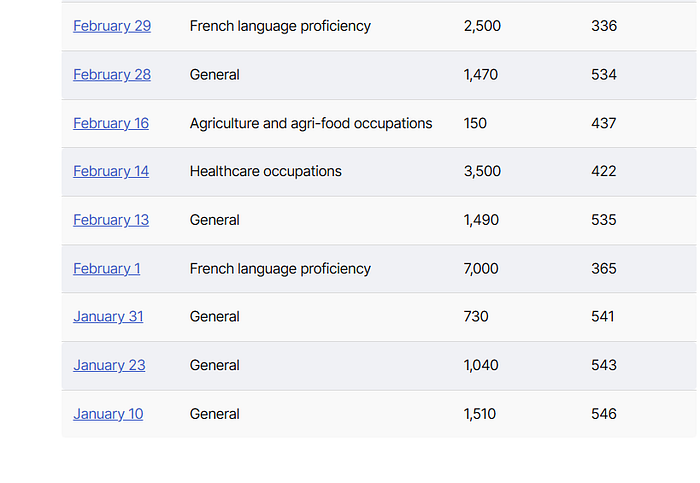
Task: Click the Agriculture and agri-food occupations cell
Action: pos(311,123)
